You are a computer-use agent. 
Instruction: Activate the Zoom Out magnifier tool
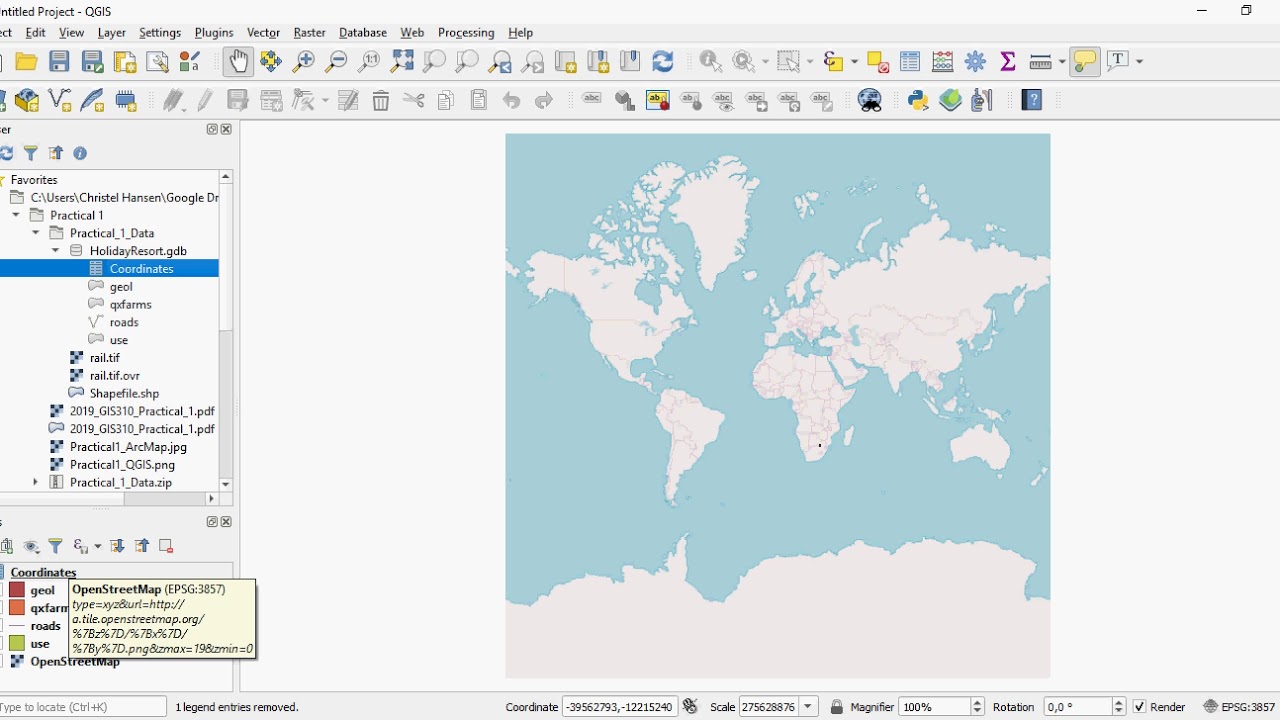click(337, 62)
